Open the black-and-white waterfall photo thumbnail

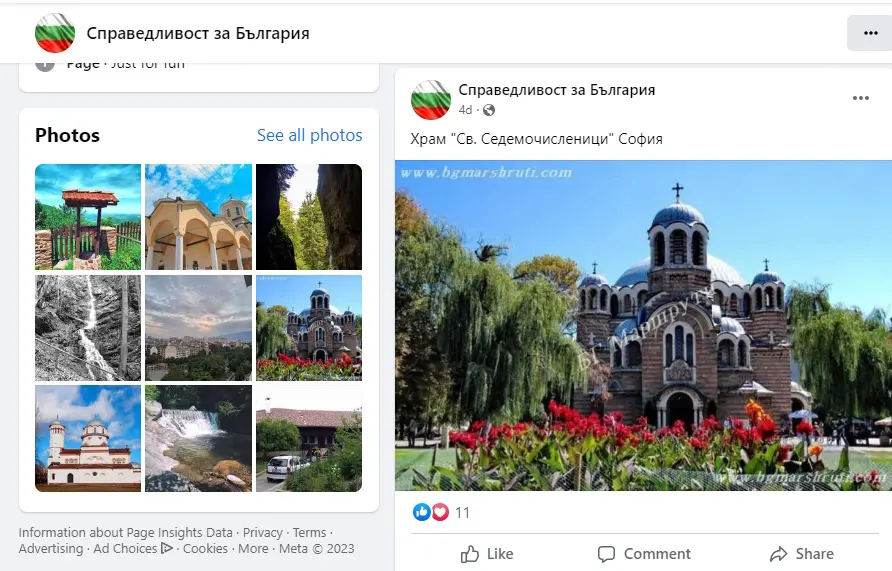point(88,328)
